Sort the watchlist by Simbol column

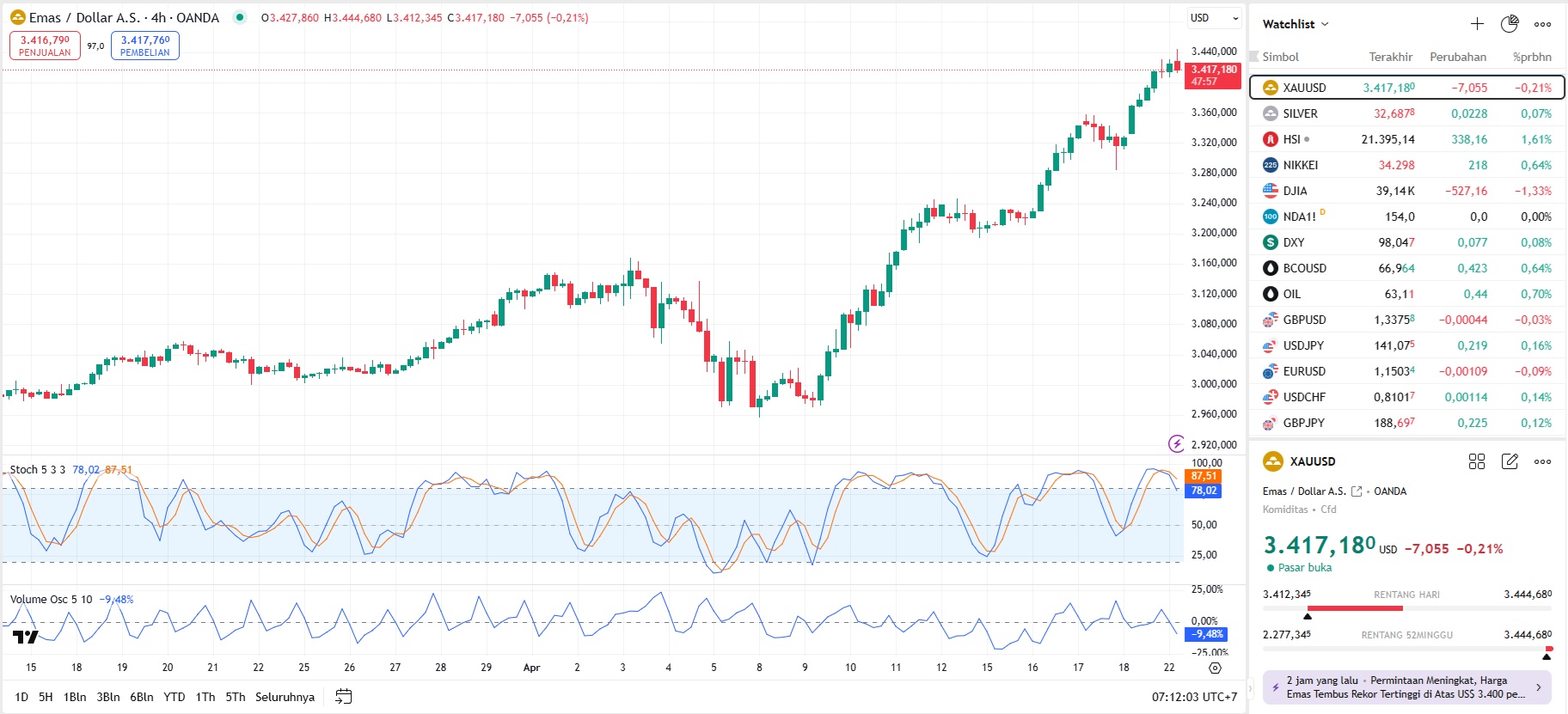tap(1280, 57)
